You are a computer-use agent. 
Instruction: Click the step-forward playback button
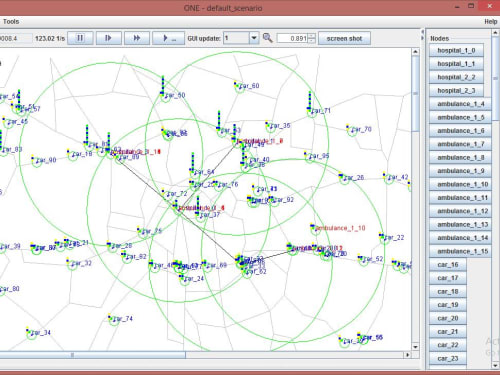[108, 38]
